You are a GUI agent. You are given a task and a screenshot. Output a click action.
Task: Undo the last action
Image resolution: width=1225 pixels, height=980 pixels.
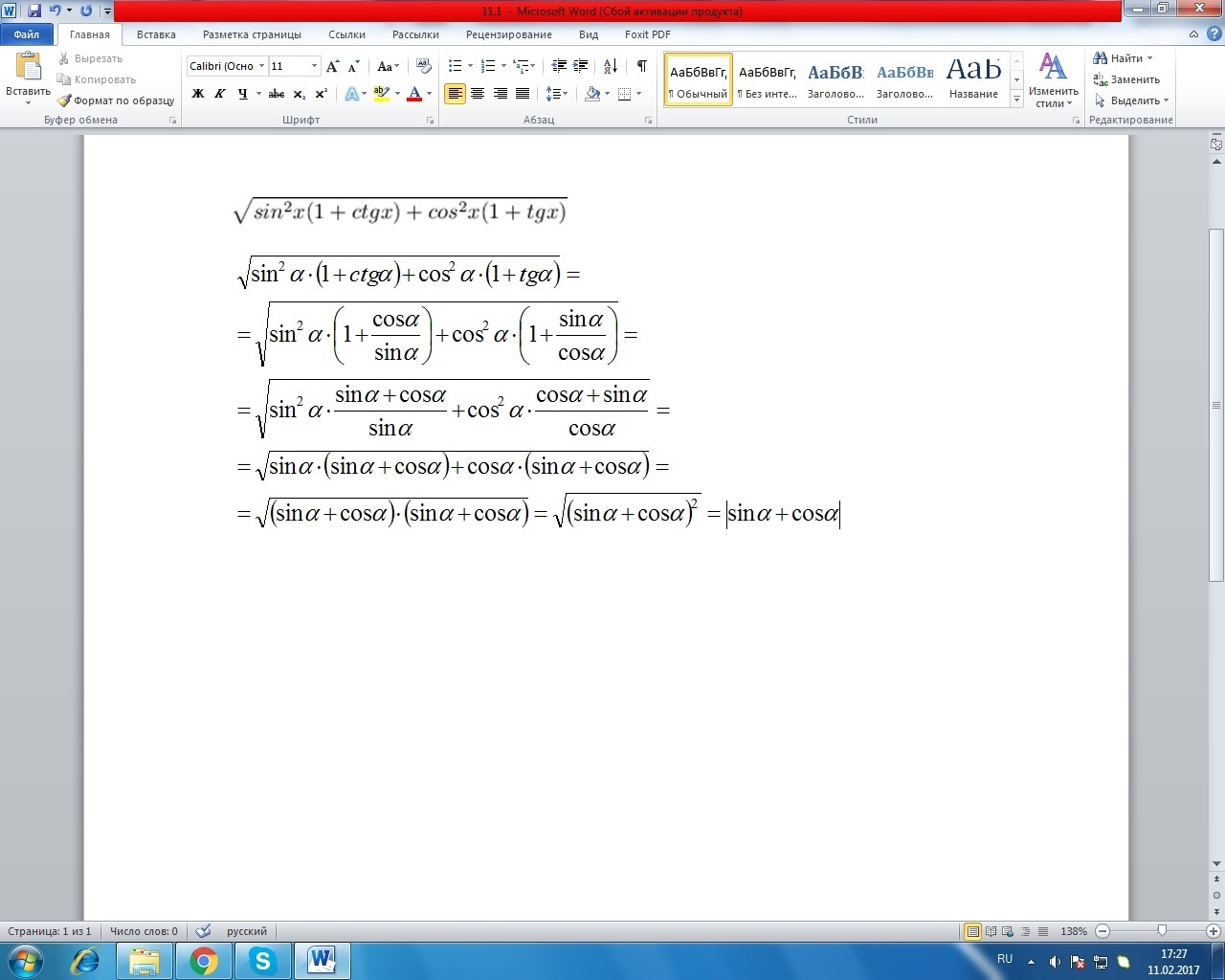(x=55, y=11)
